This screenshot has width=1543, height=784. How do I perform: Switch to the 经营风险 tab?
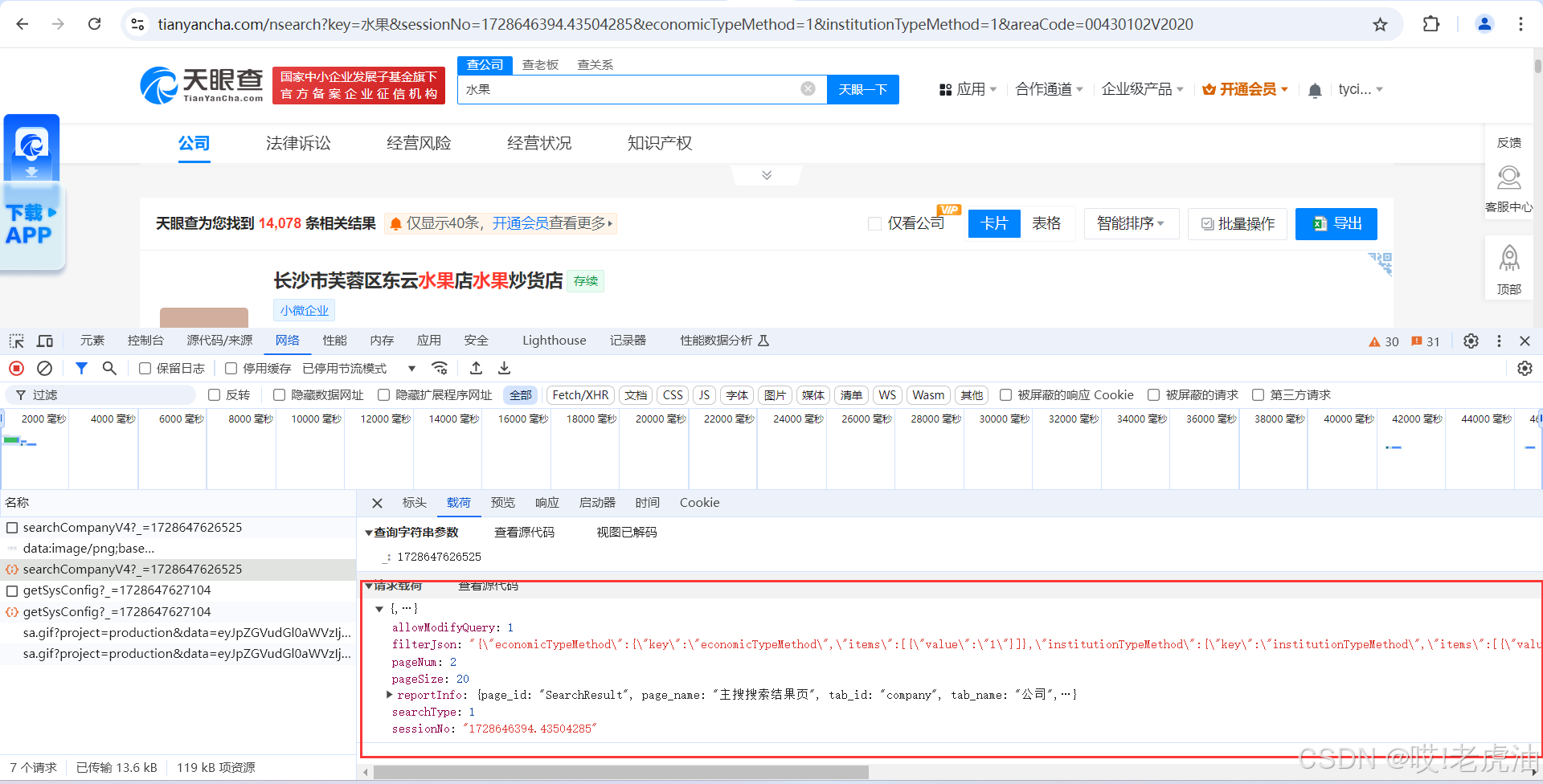[x=419, y=143]
